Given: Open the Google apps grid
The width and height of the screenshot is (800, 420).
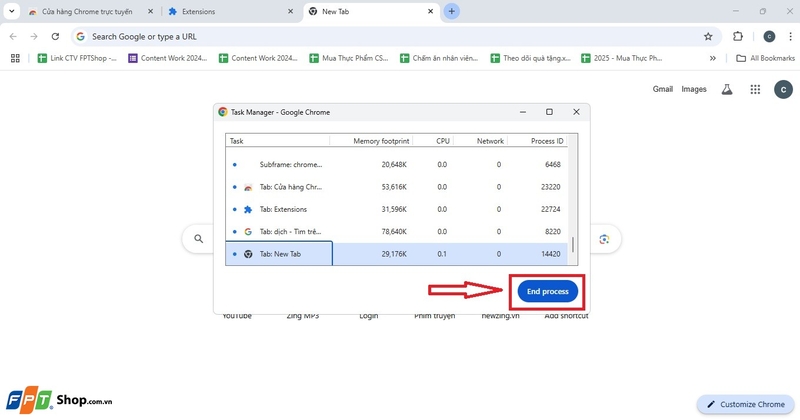Looking at the screenshot, I should (x=755, y=90).
